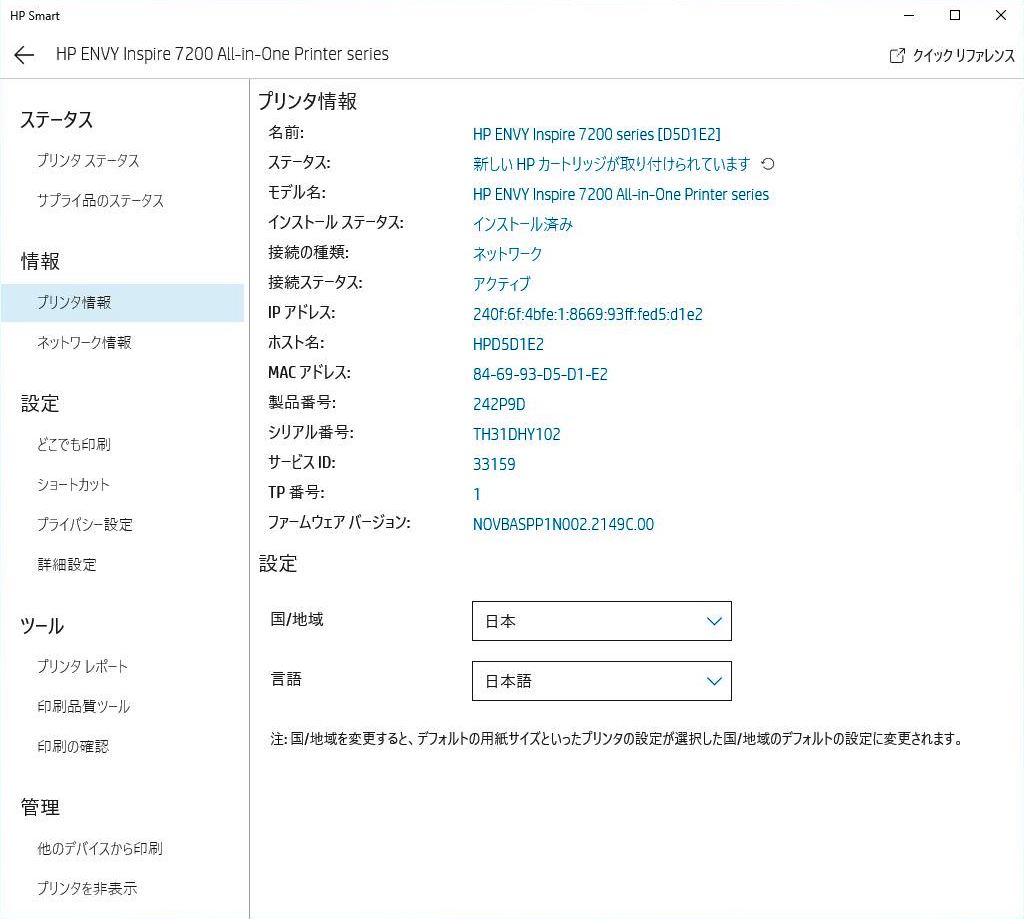Open プリンタ ステータス in the sidebar

(88, 161)
